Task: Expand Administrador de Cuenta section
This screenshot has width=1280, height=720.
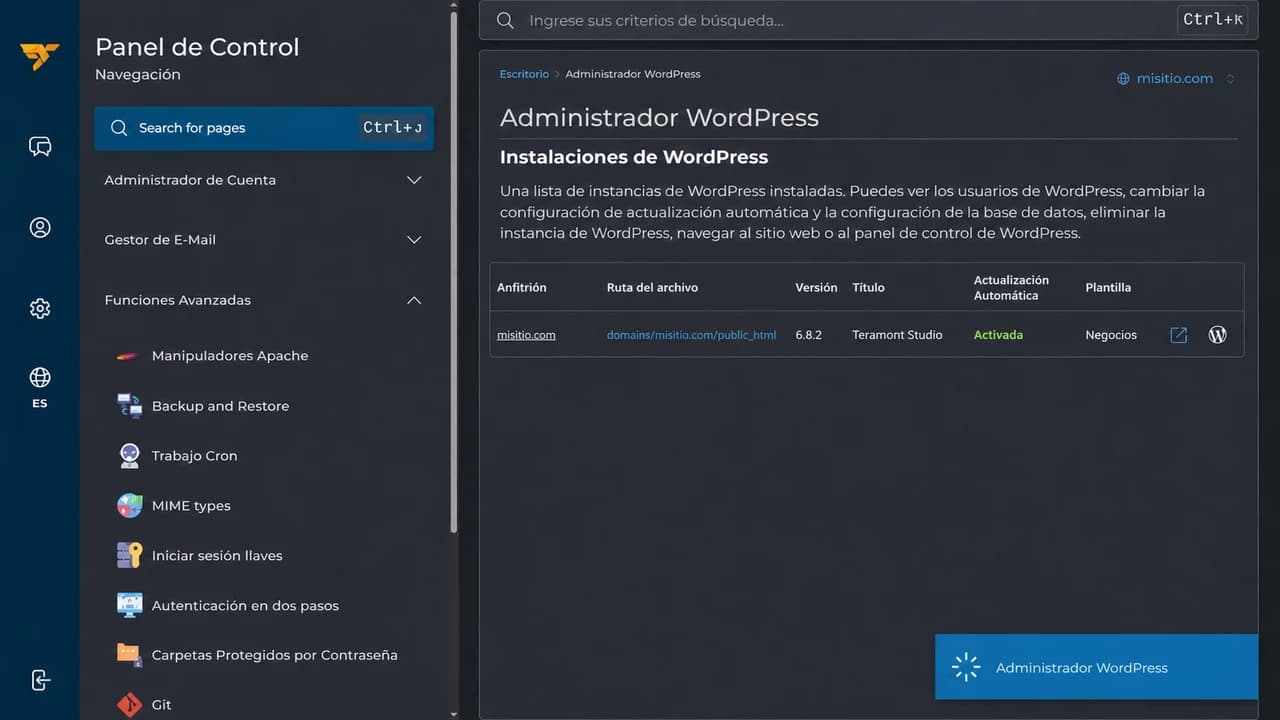Action: pyautogui.click(x=264, y=180)
